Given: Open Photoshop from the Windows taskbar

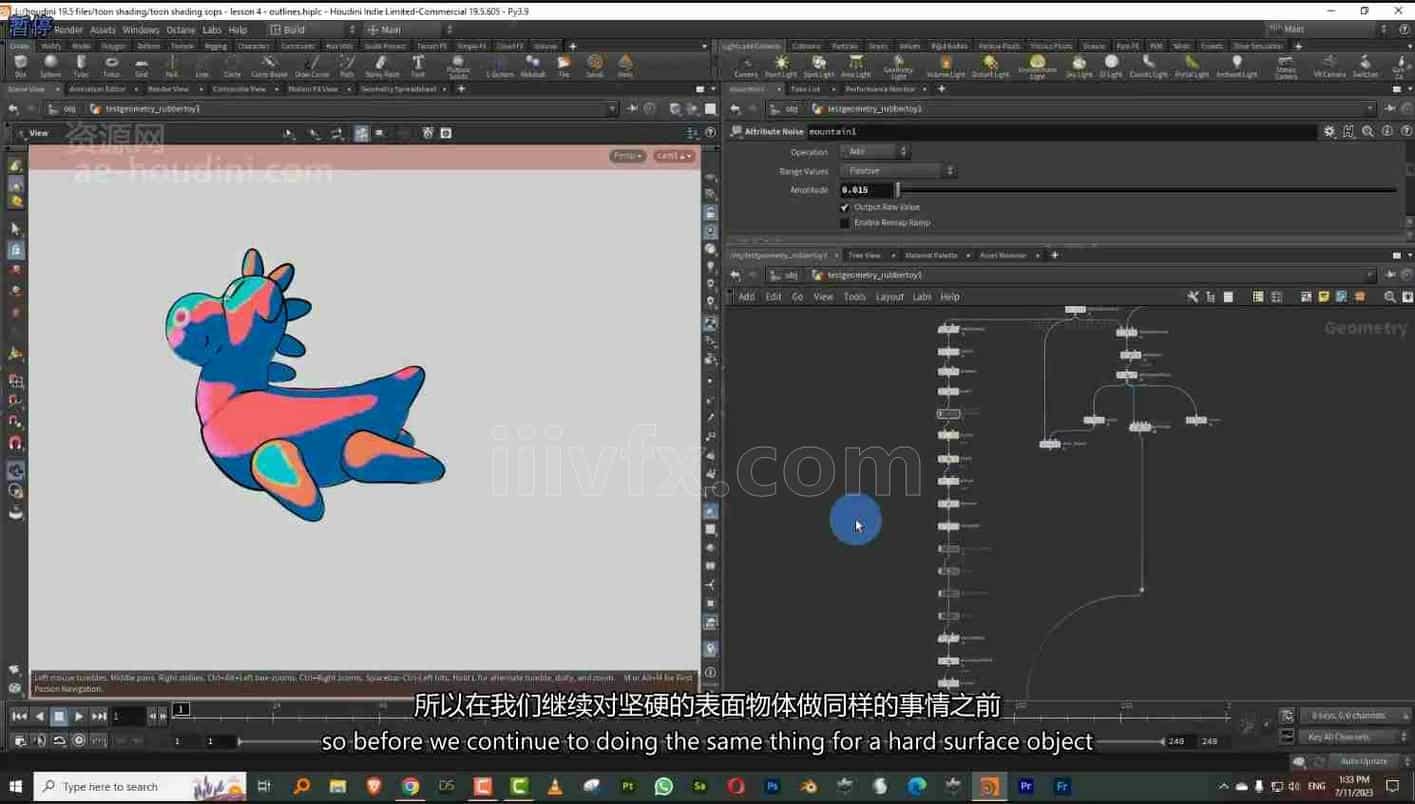Looking at the screenshot, I should 772,786.
